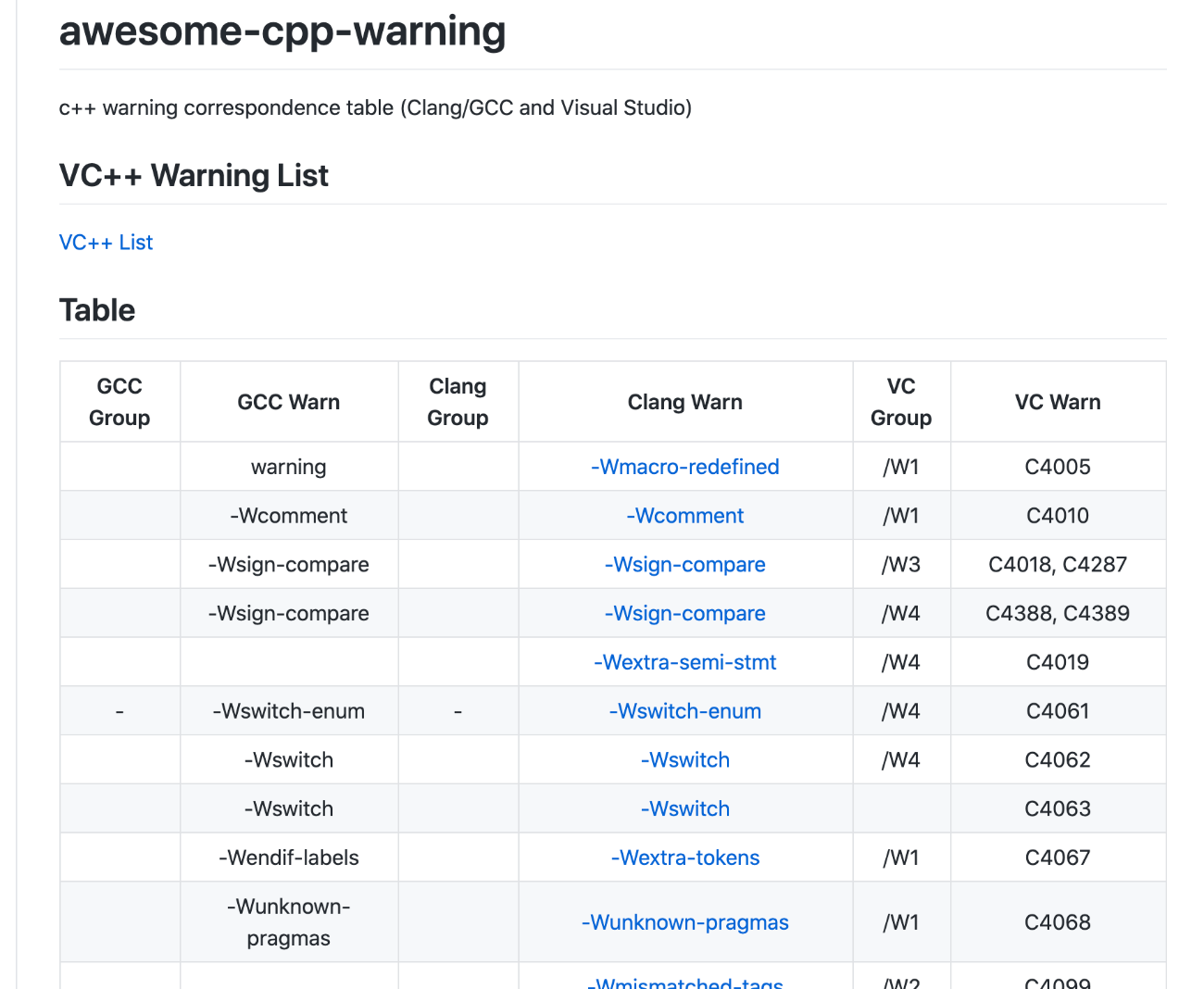Click the C4005 cell
This screenshot has width=1204, height=989.
click(x=1058, y=467)
